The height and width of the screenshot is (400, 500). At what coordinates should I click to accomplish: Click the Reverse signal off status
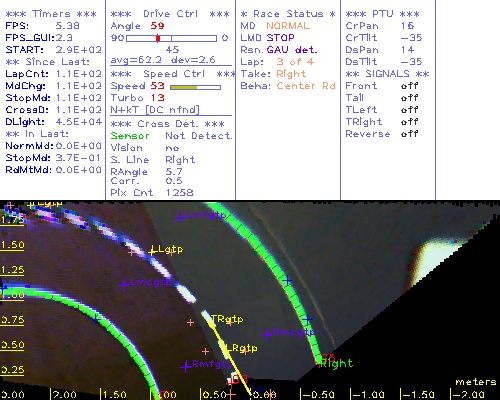pyautogui.click(x=409, y=134)
